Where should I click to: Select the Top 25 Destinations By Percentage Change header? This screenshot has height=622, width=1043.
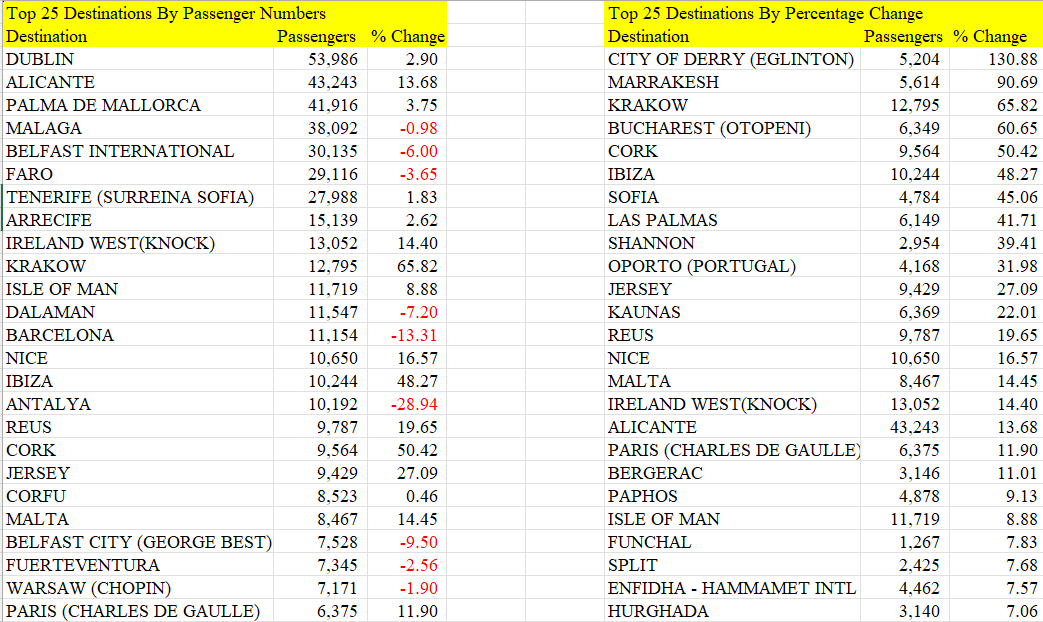[x=823, y=13]
